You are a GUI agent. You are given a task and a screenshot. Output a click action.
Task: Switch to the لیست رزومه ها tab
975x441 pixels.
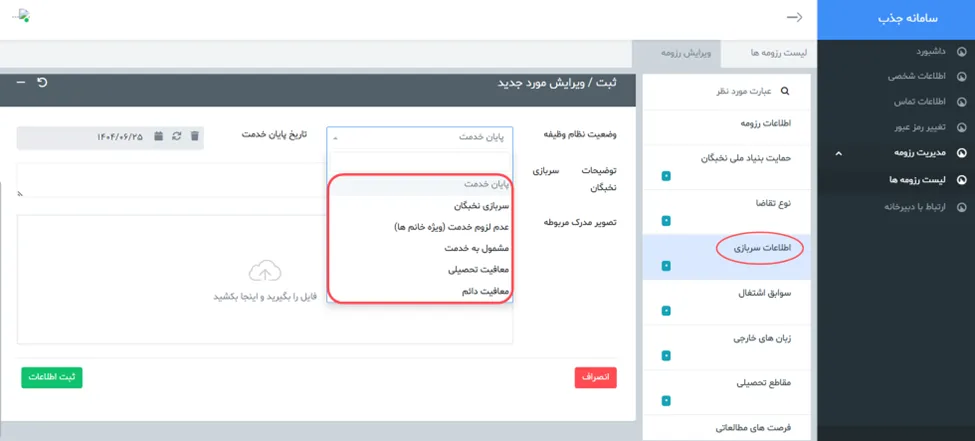pos(782,53)
